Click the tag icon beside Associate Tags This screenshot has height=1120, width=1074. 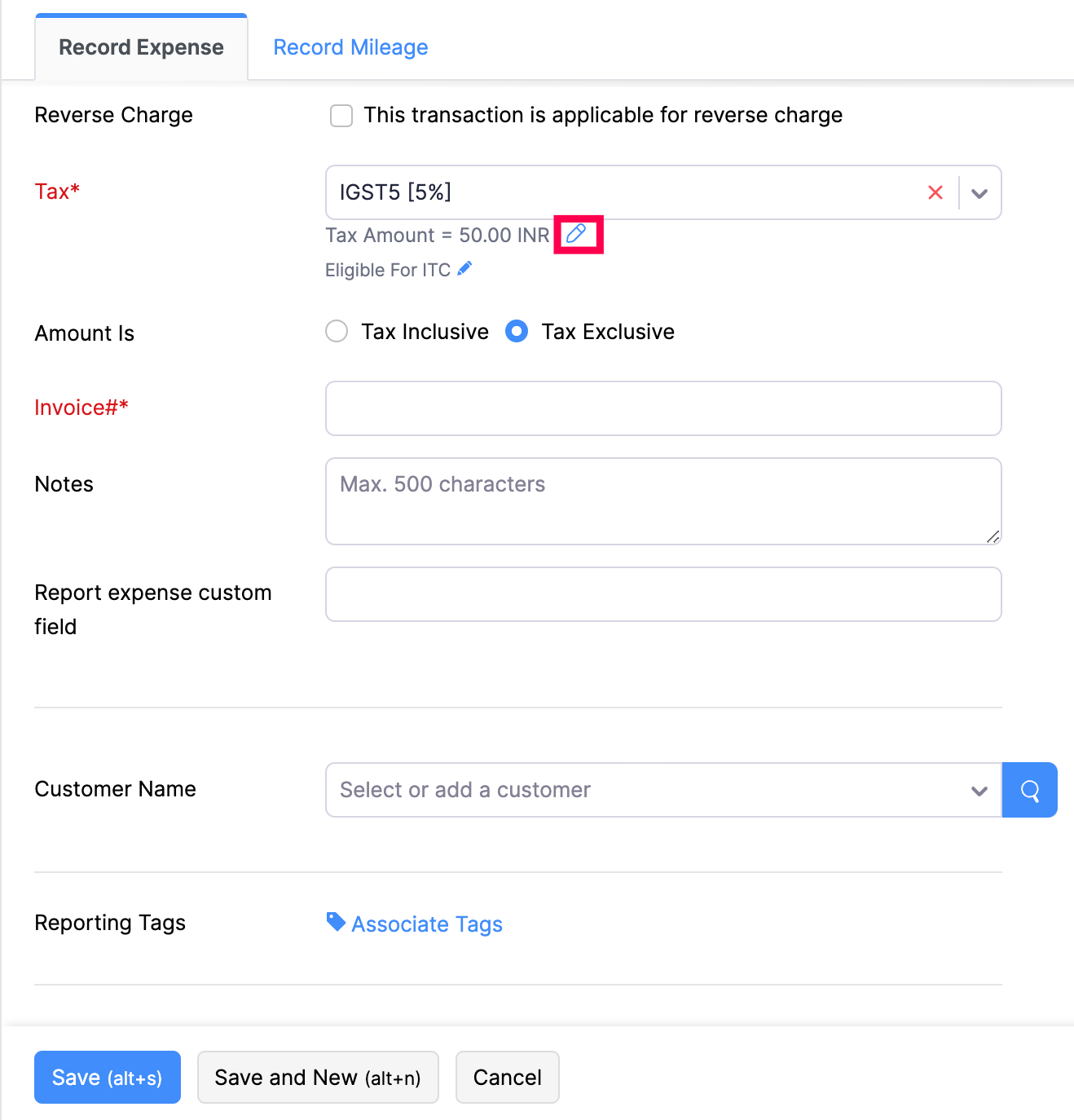(x=335, y=922)
